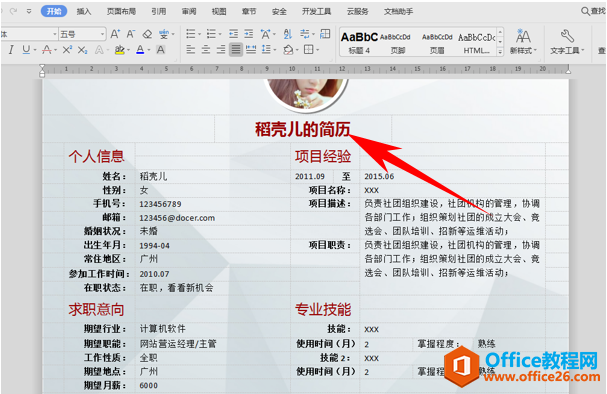
Task: Click the decrease font size icon
Action: coord(131,34)
